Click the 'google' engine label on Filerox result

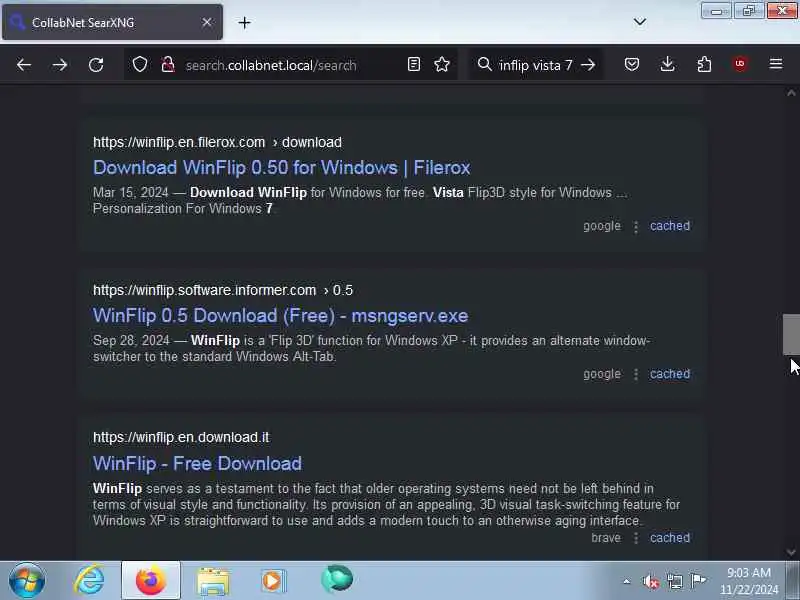602,226
